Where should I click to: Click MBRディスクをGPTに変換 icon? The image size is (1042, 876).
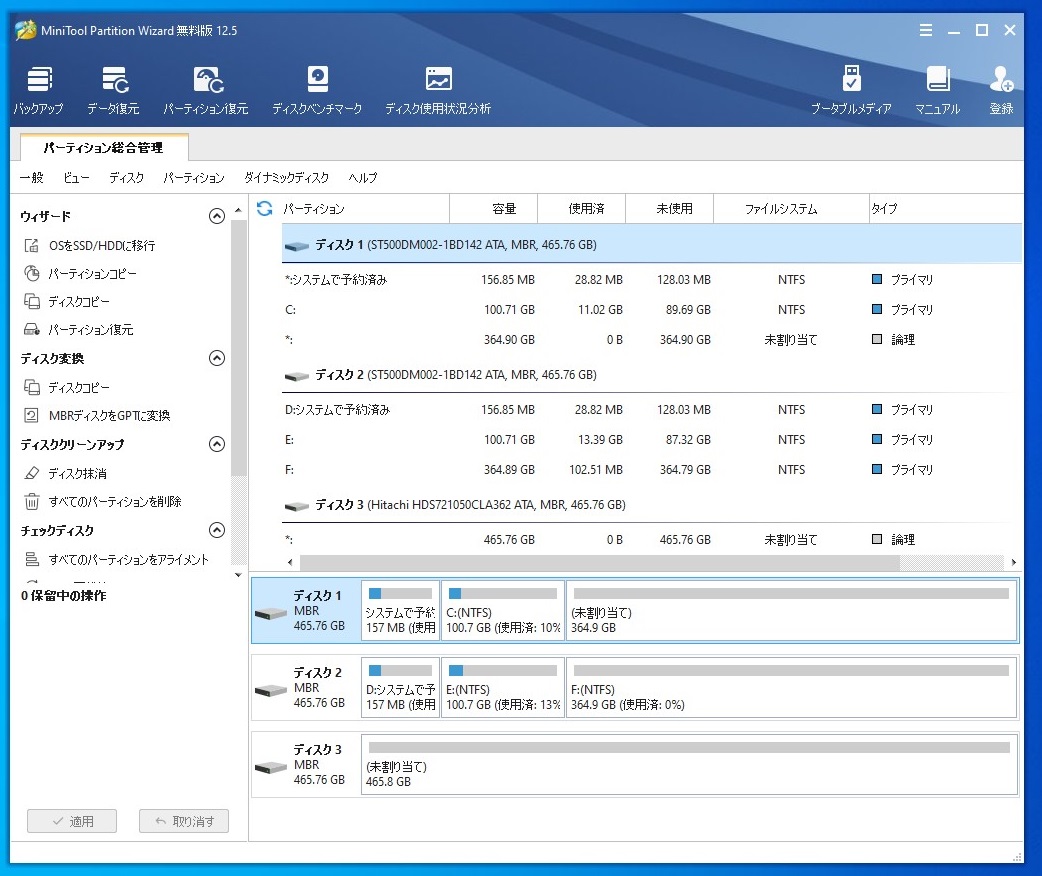(x=31, y=415)
